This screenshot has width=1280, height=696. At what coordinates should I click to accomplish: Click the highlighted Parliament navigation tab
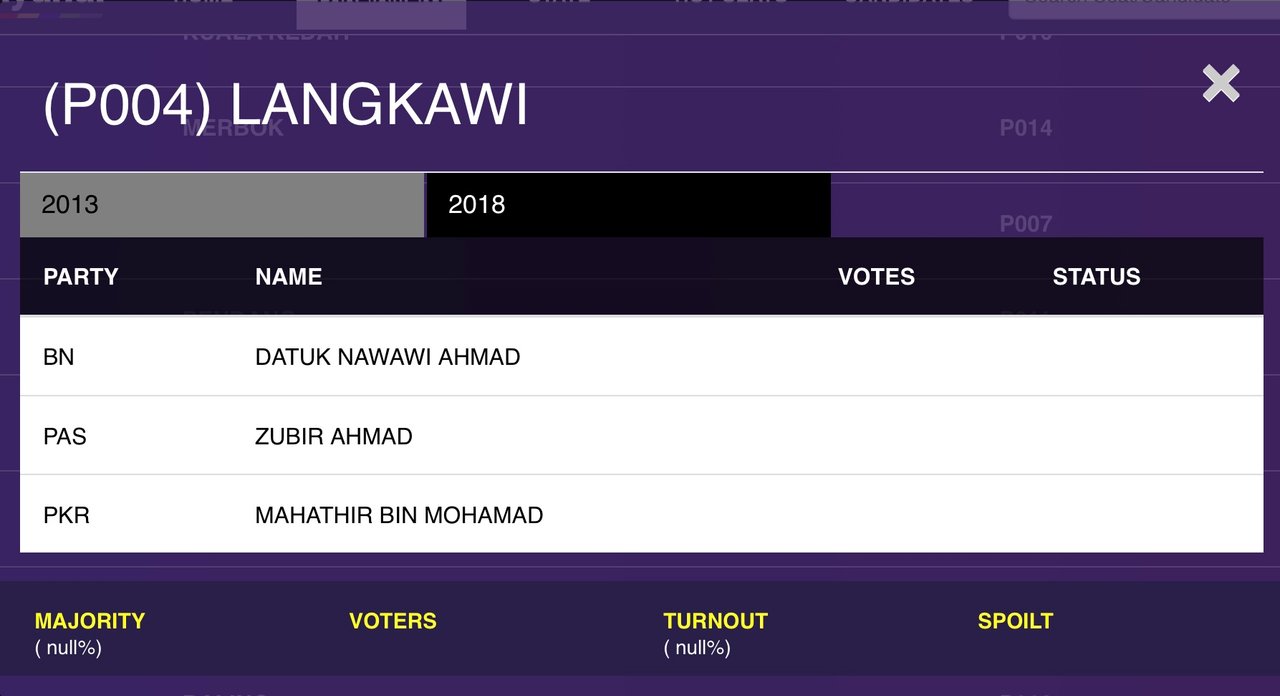tap(381, 10)
